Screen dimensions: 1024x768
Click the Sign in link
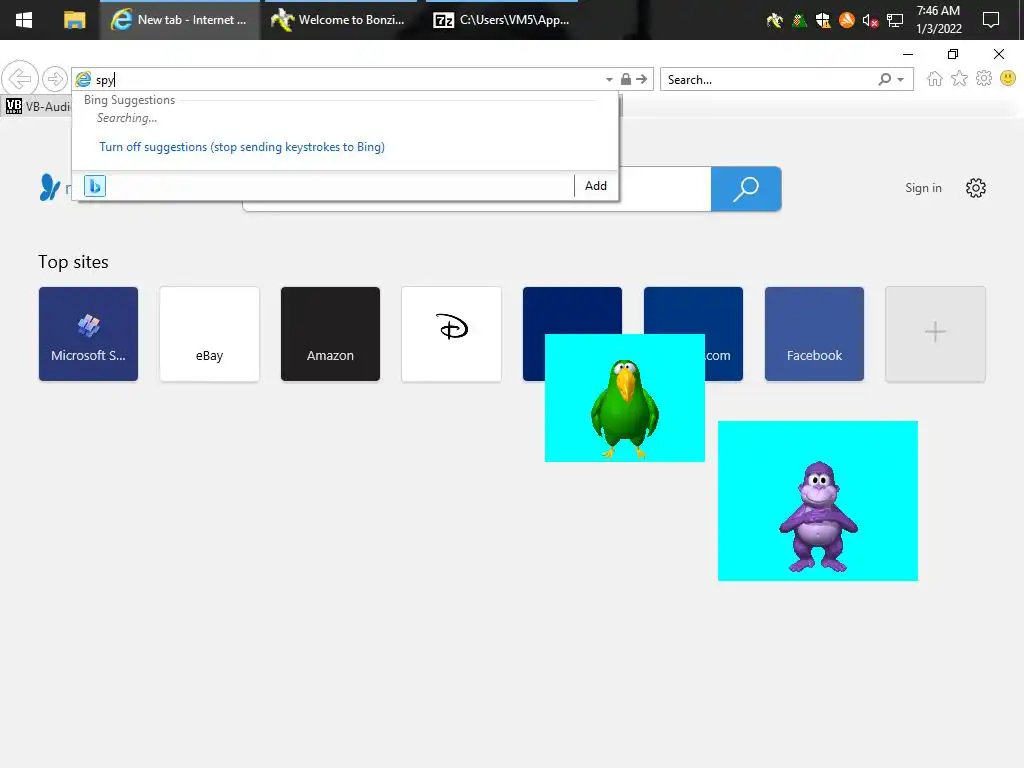[923, 188]
